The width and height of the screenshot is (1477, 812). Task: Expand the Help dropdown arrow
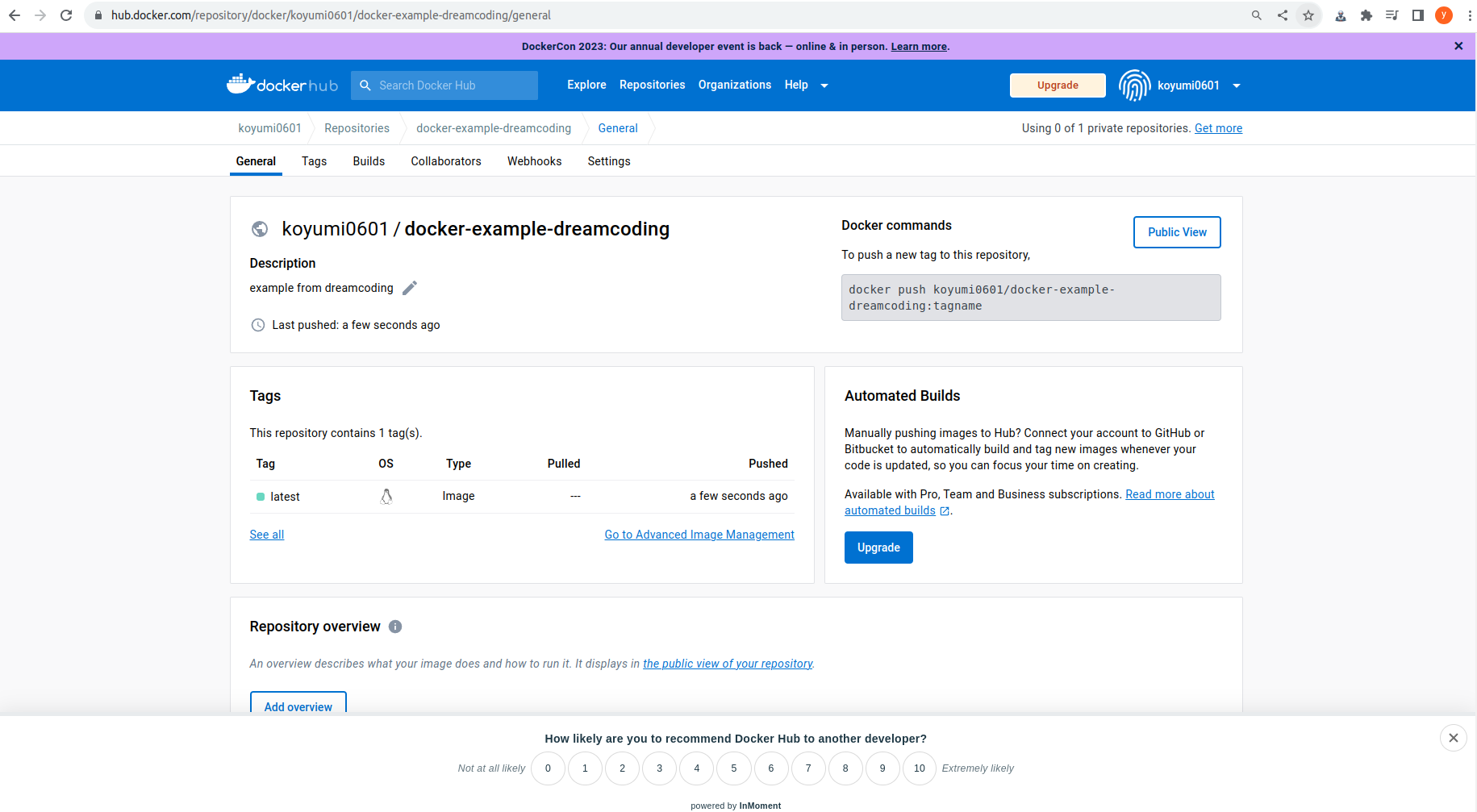[x=824, y=85]
